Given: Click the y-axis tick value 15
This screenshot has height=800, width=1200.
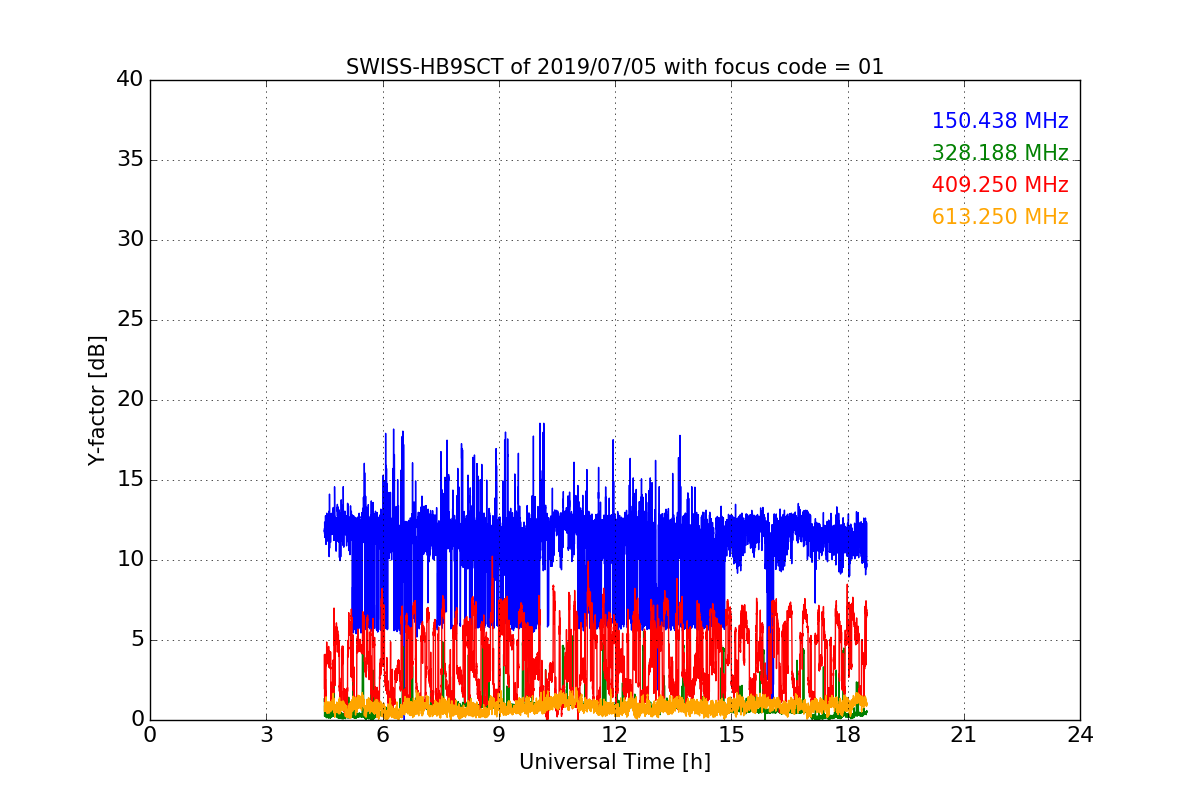Looking at the screenshot, I should click(130, 480).
